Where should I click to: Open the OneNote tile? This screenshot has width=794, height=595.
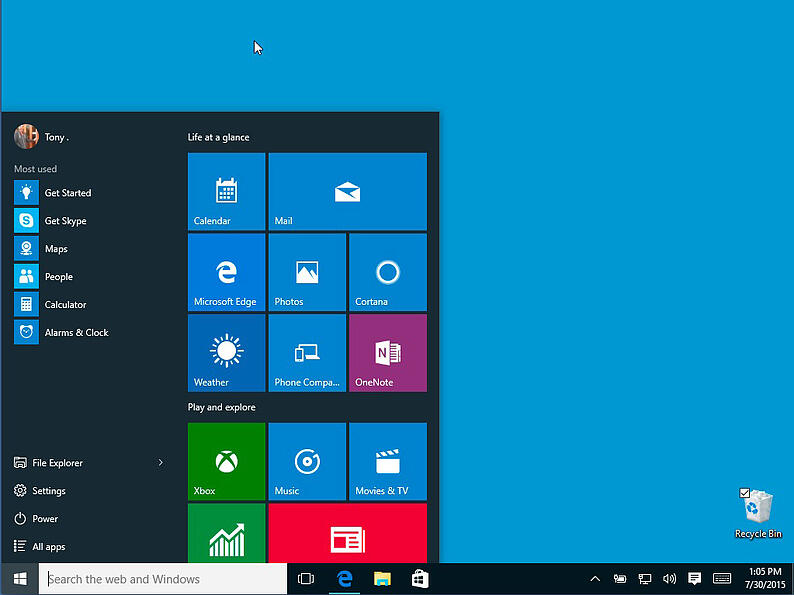(x=388, y=353)
